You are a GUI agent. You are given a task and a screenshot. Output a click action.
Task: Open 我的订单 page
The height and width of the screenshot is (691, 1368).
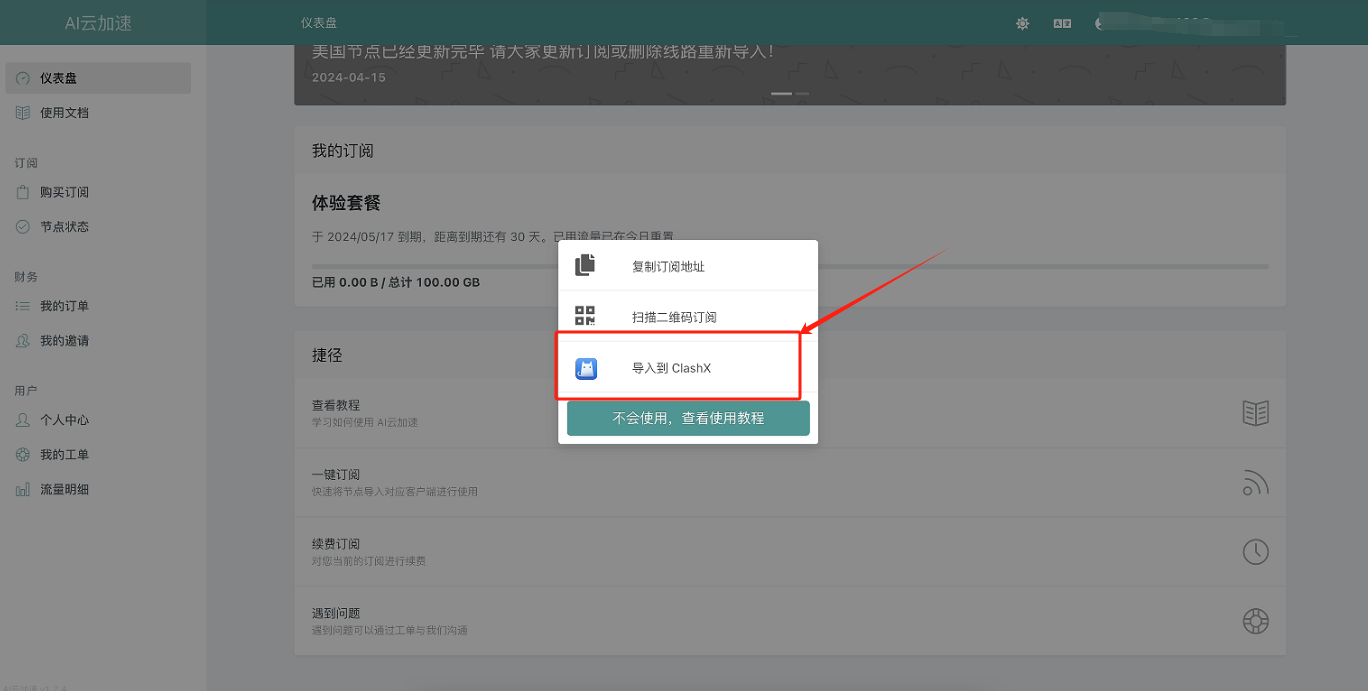[98, 306]
